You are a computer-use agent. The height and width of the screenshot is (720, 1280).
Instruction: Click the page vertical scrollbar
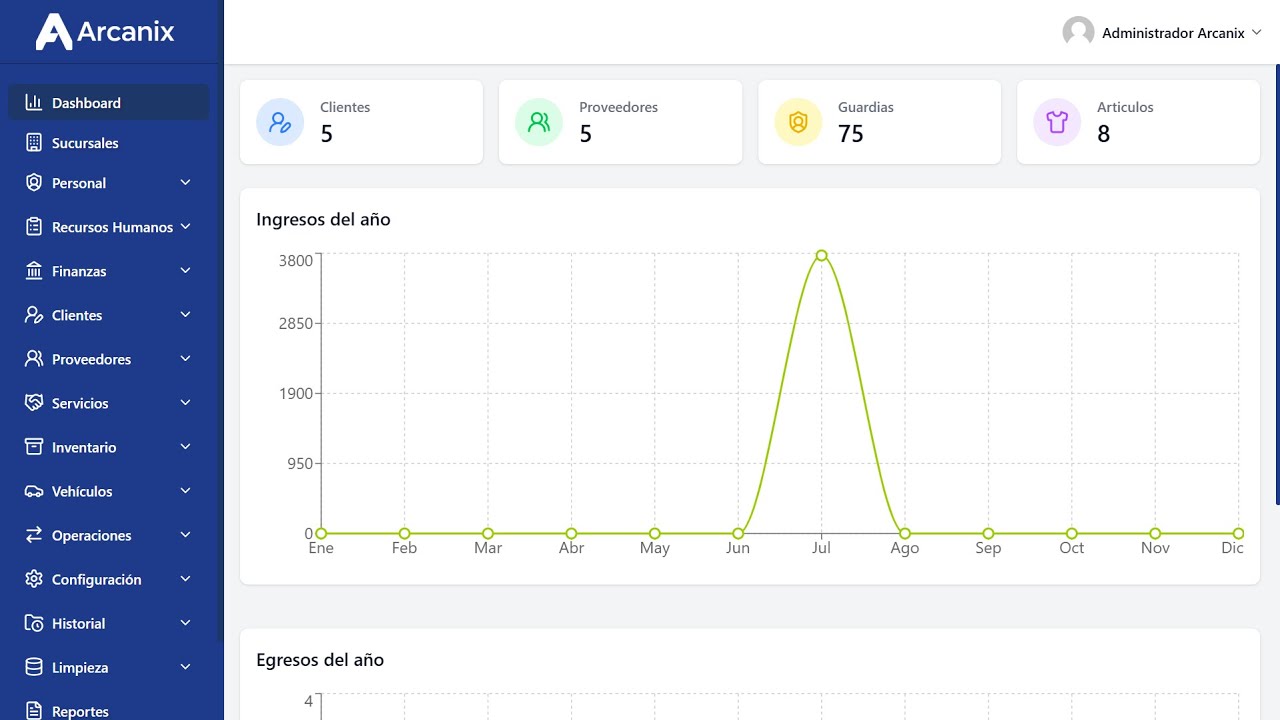click(x=1277, y=300)
